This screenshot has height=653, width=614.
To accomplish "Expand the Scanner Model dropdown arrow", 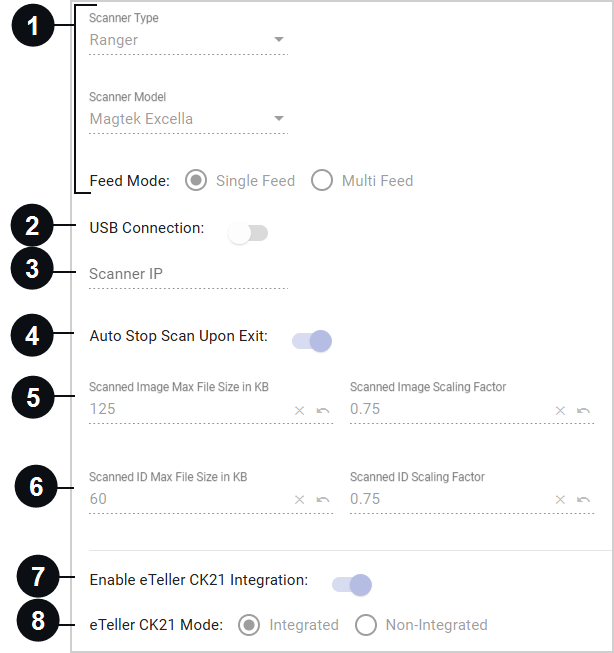I will coord(279,119).
